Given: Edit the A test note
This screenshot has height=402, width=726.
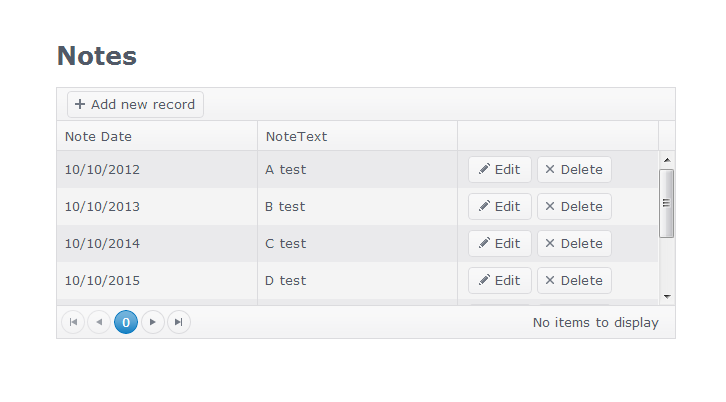Looking at the screenshot, I should pyautogui.click(x=499, y=170).
